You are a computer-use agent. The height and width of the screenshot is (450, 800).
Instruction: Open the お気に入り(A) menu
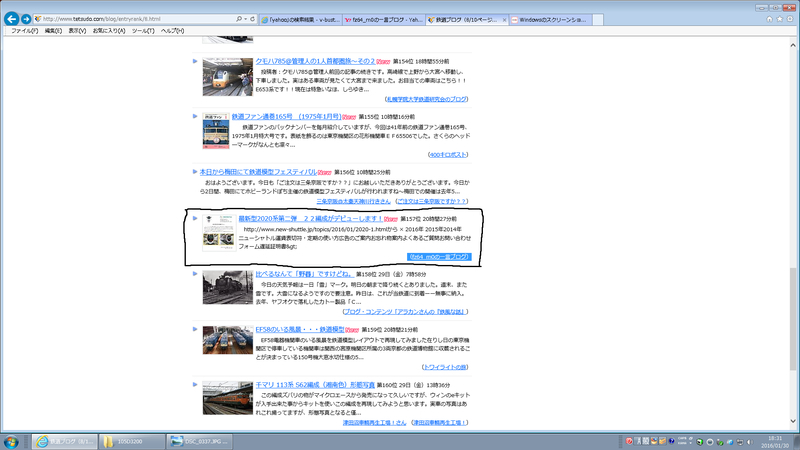pyautogui.click(x=109, y=31)
